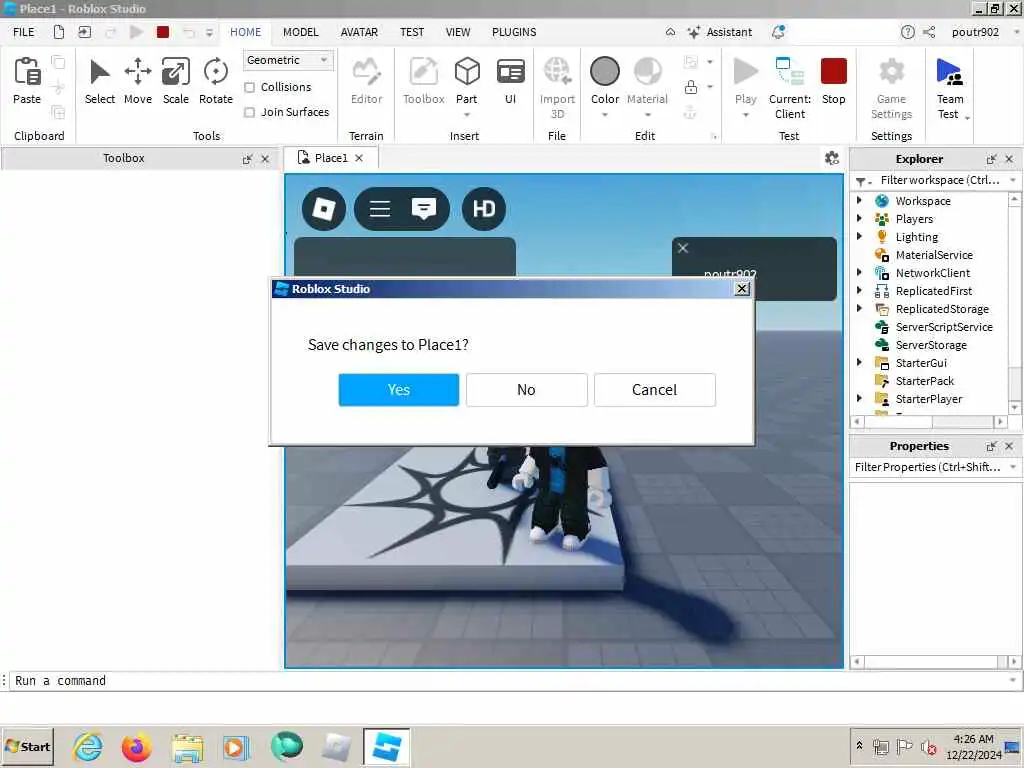Screen dimensions: 1024x768
Task: Click the HD button in viewport
Action: [484, 209]
